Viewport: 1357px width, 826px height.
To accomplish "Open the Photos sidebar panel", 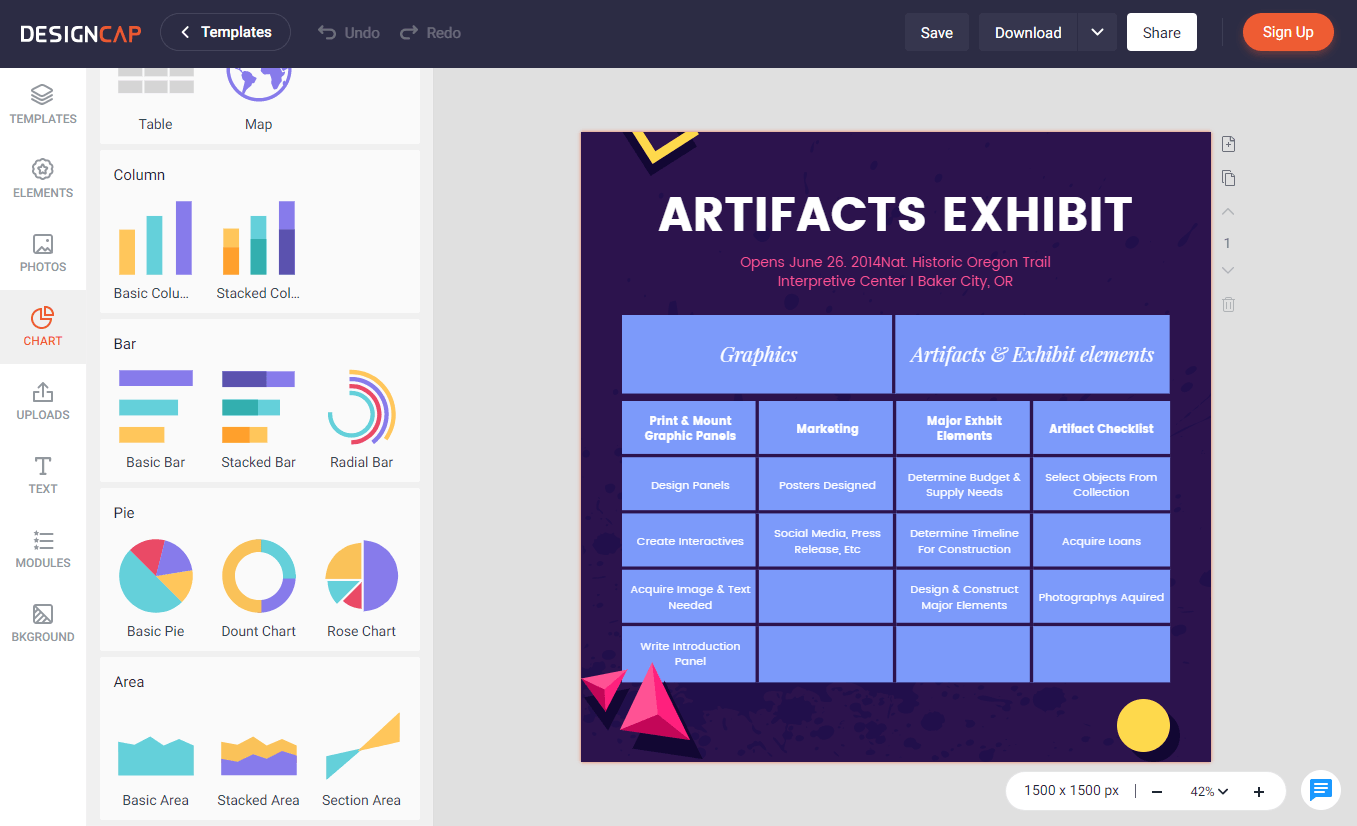I will point(43,253).
